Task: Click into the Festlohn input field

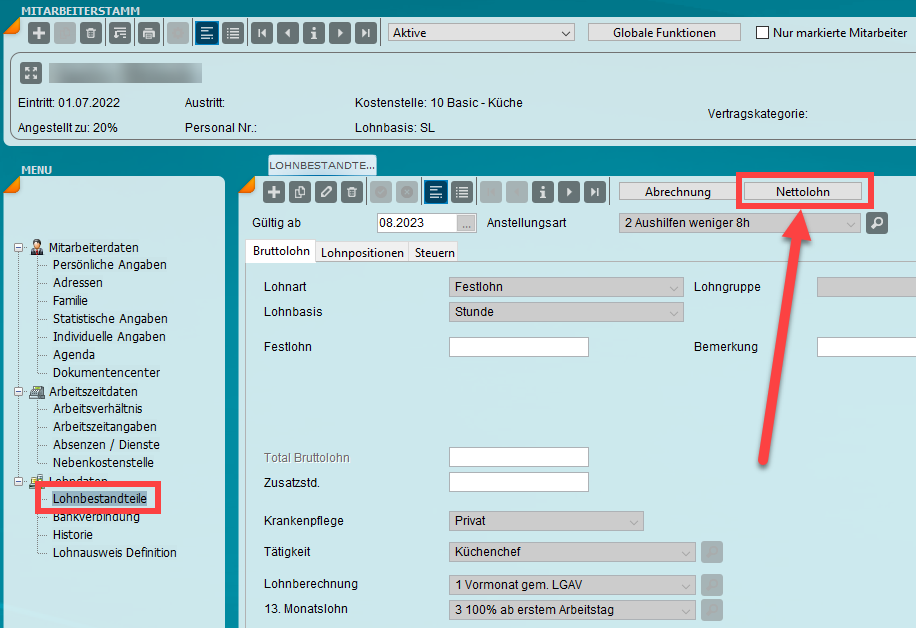Action: point(518,347)
